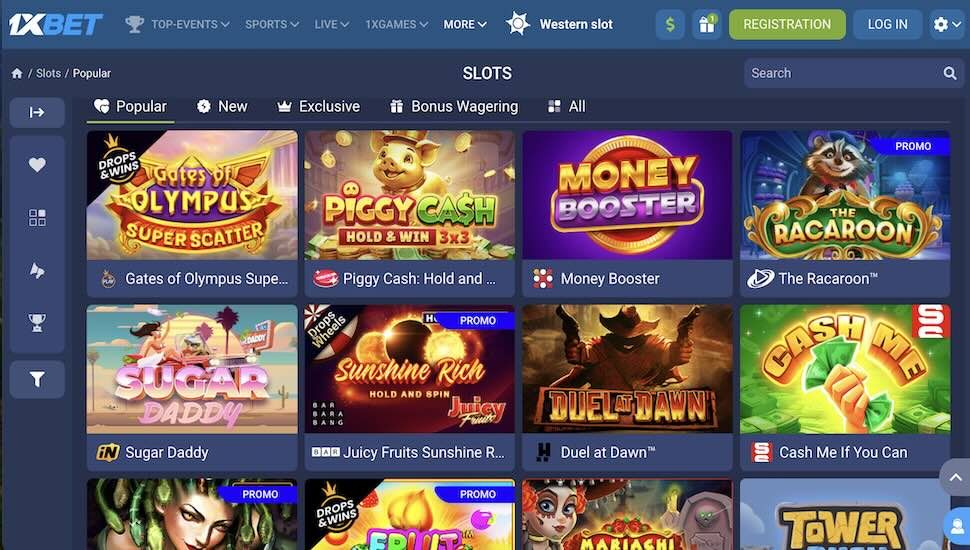Click the REGISTRATION button
The height and width of the screenshot is (550, 970).
tap(787, 25)
